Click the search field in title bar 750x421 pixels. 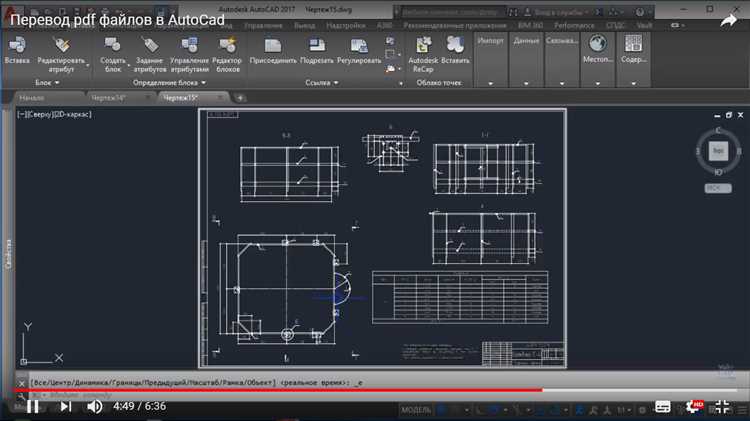point(453,11)
